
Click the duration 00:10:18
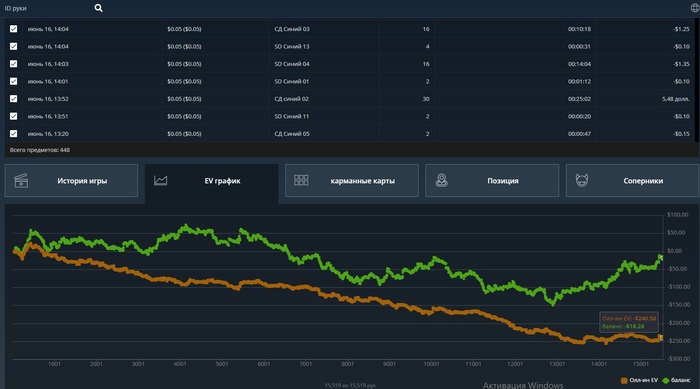point(579,29)
